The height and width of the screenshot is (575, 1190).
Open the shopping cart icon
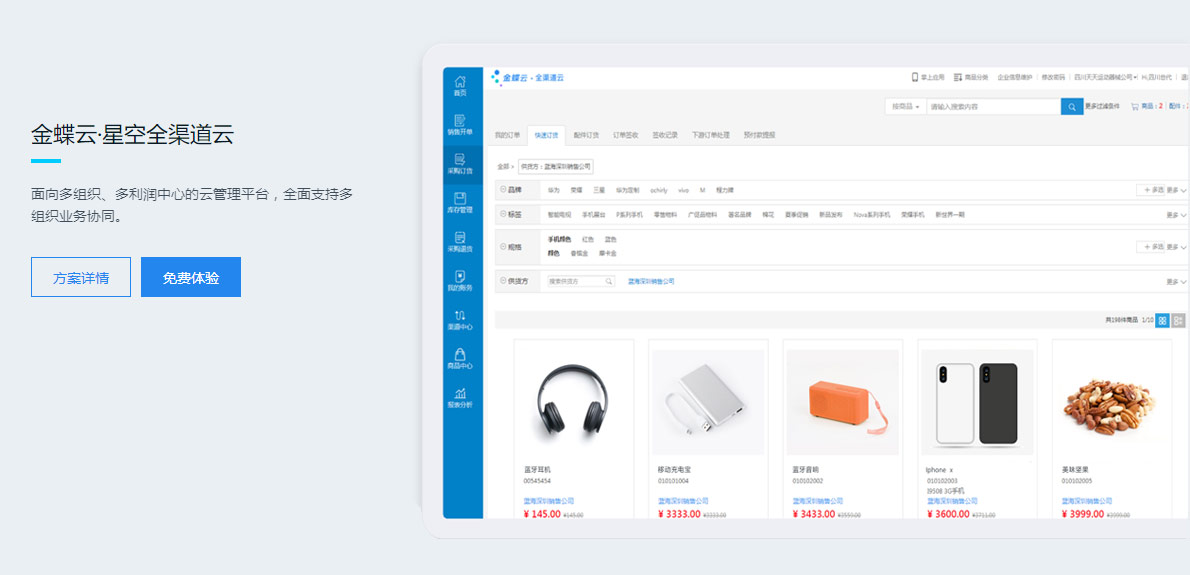1135,107
